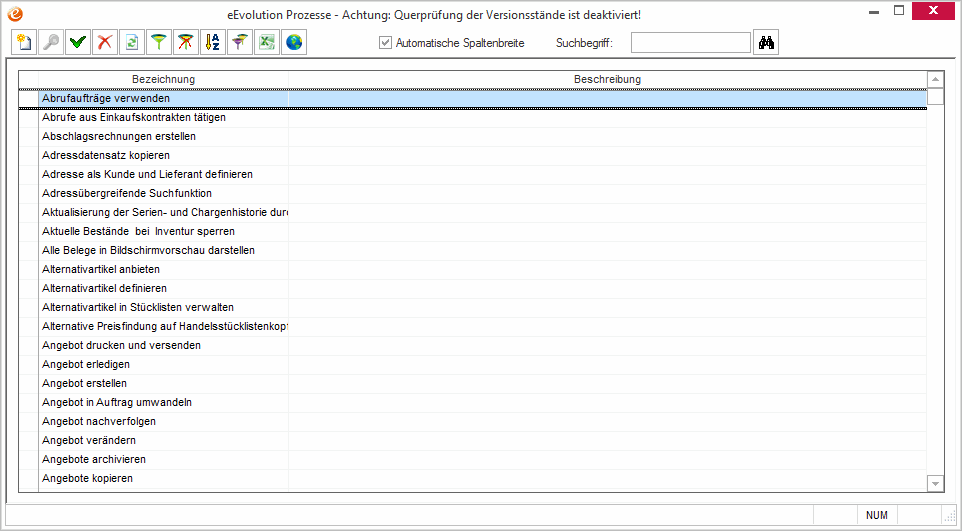Select 'Aktuelle Bestände bei Inventur sperren'

tap(472, 231)
